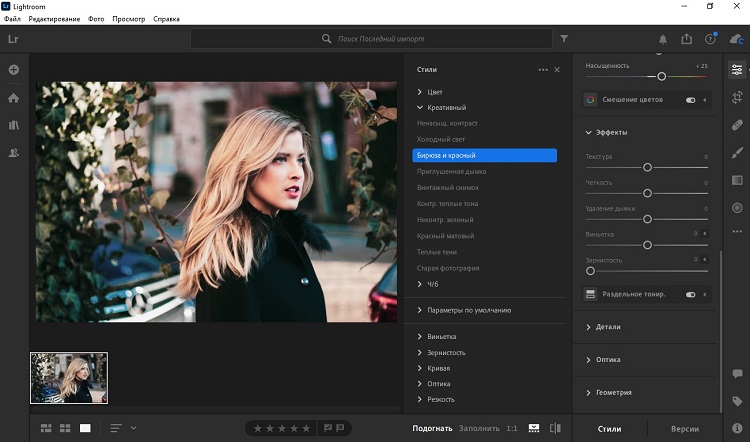Screen dimensions: 750x442
Task: Open the Просмотр menu
Action: [x=129, y=19]
